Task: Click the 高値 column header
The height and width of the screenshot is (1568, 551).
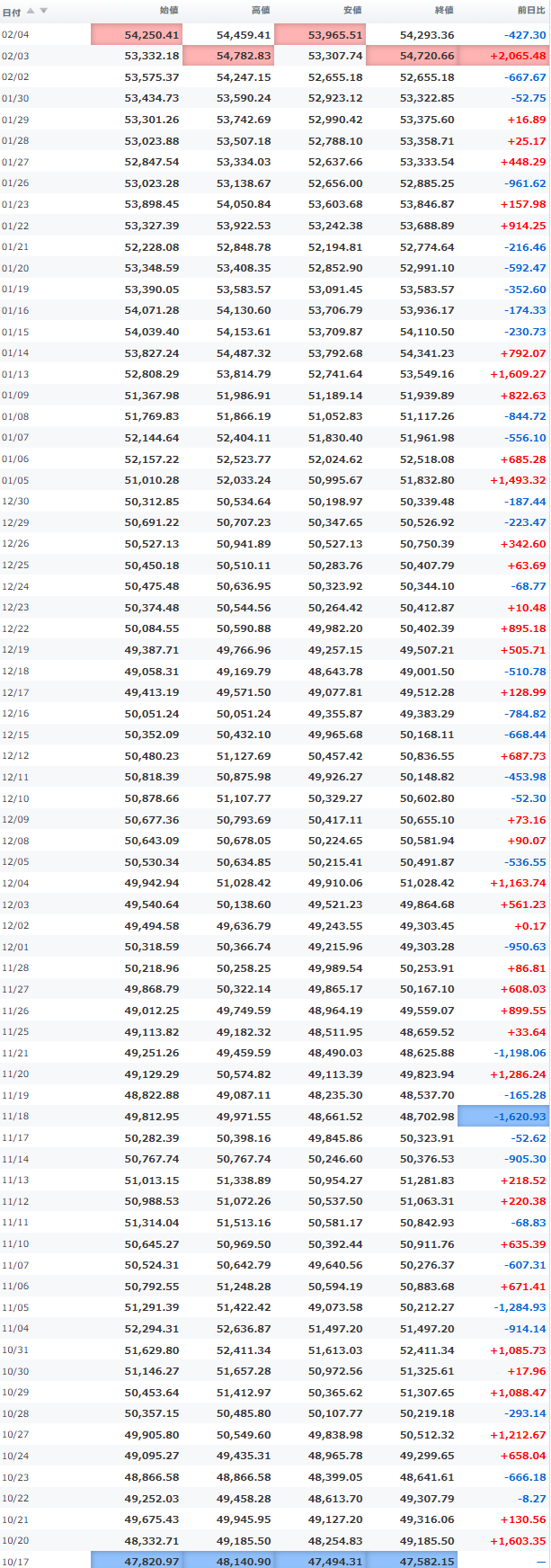Action: 261,11
